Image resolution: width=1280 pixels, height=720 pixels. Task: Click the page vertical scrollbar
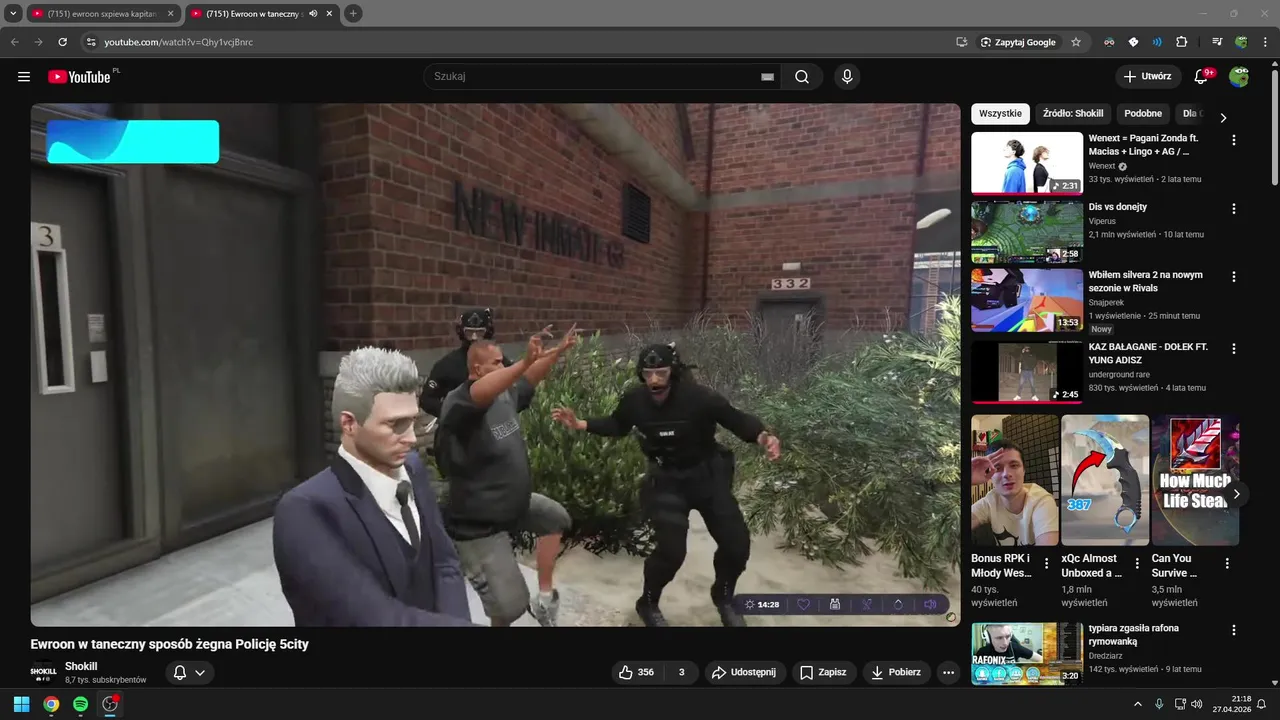[x=1274, y=125]
